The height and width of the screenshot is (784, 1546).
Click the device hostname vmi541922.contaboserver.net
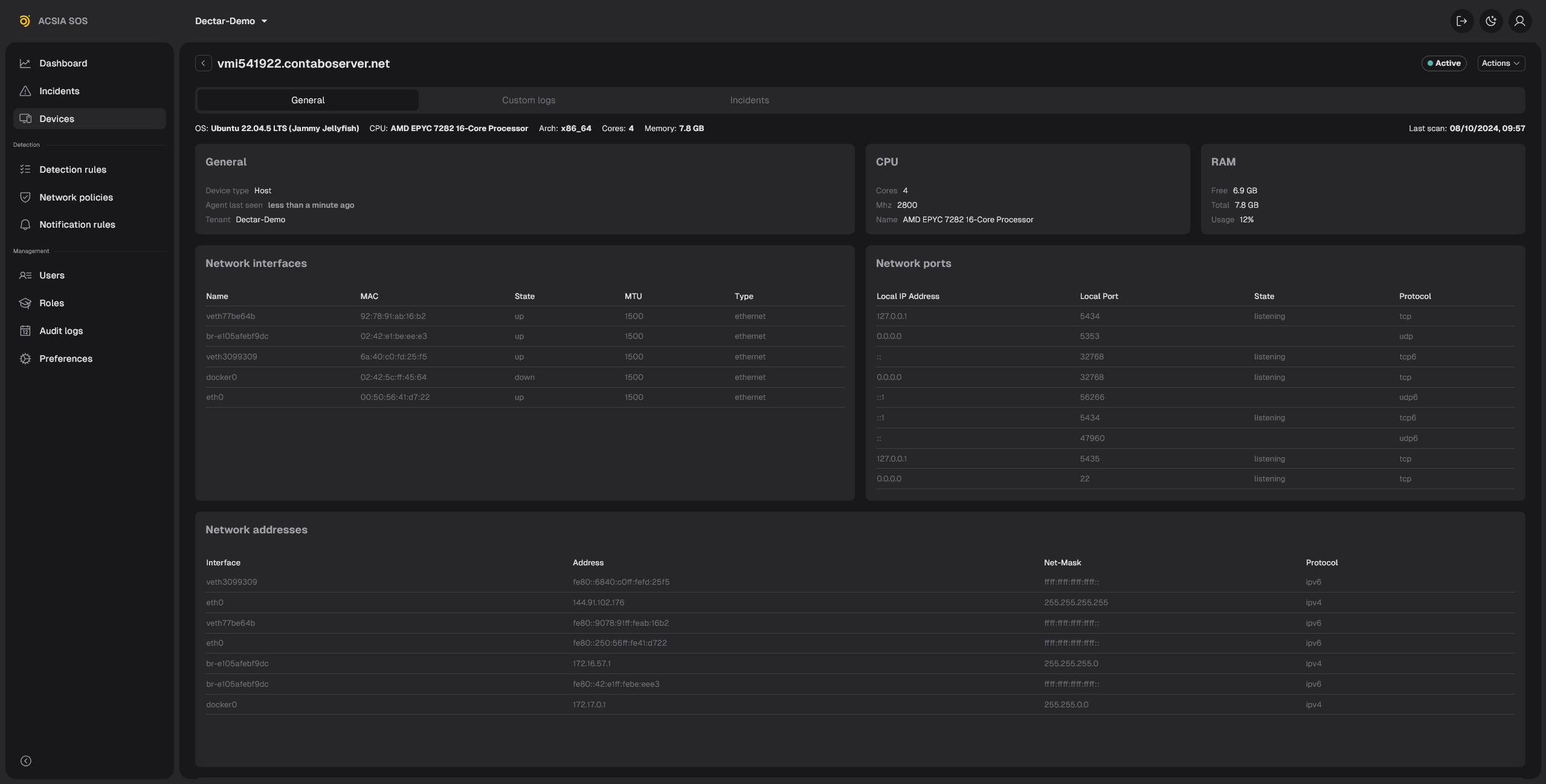pyautogui.click(x=303, y=63)
